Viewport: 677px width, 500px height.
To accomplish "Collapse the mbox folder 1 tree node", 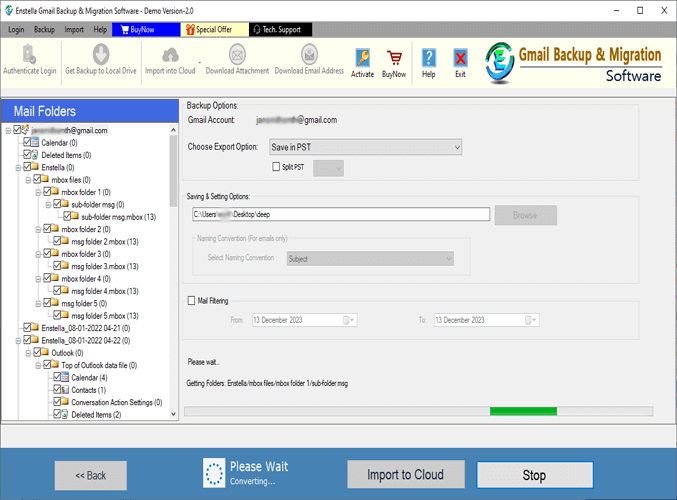I will [x=38, y=192].
